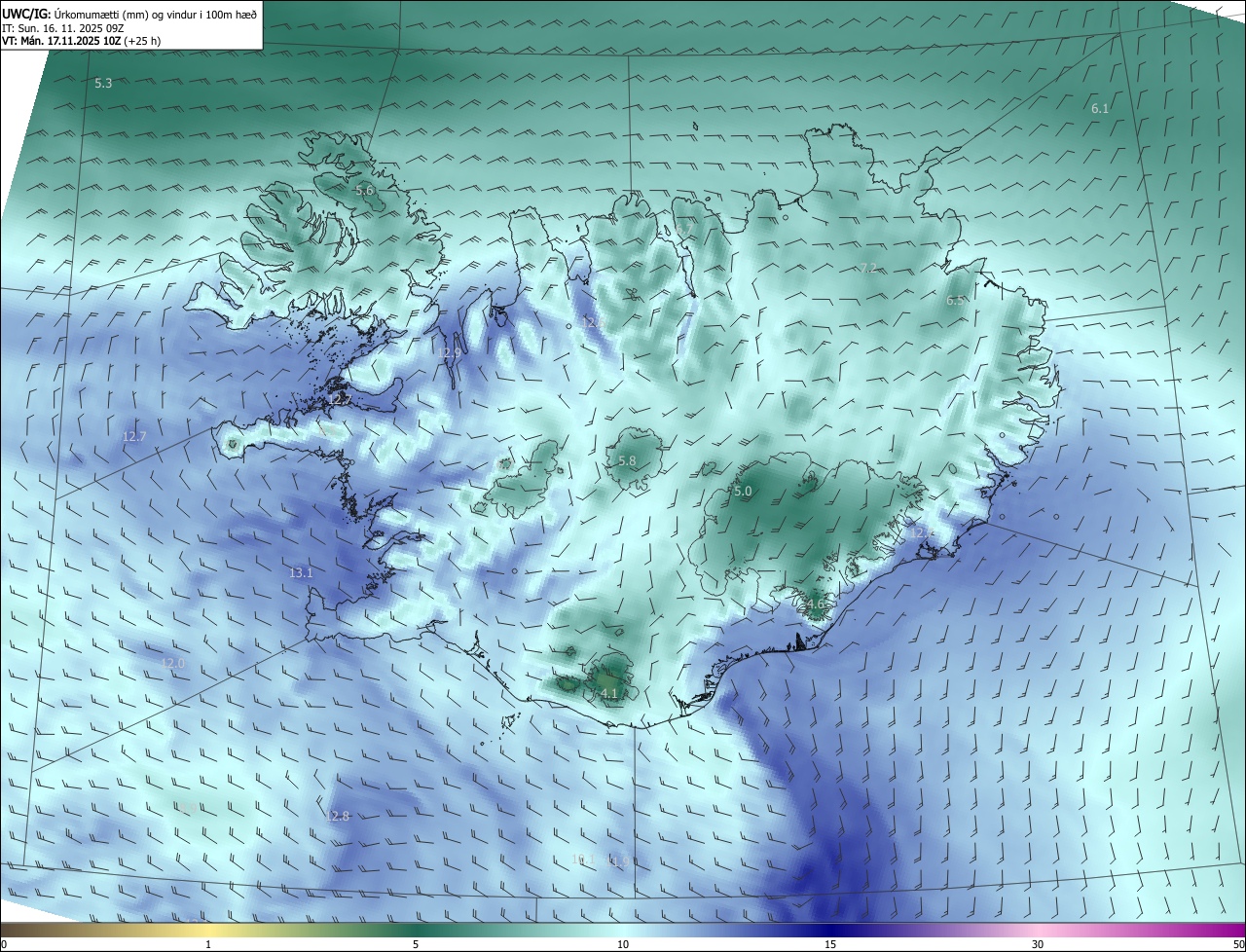Click the "IT: Sun. 16. 11. 2025 09Z" line

tap(63, 28)
